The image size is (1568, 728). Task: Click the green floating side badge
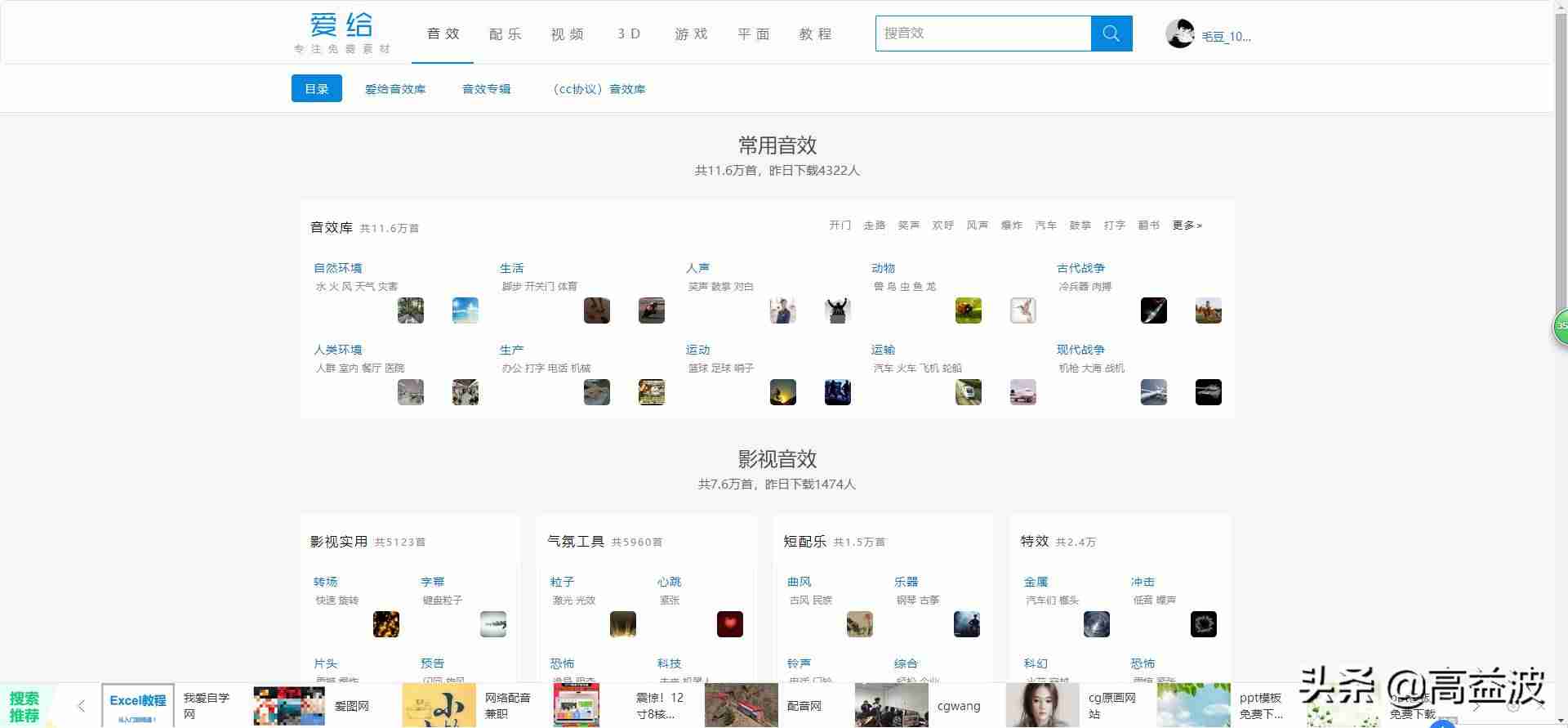pos(1560,326)
